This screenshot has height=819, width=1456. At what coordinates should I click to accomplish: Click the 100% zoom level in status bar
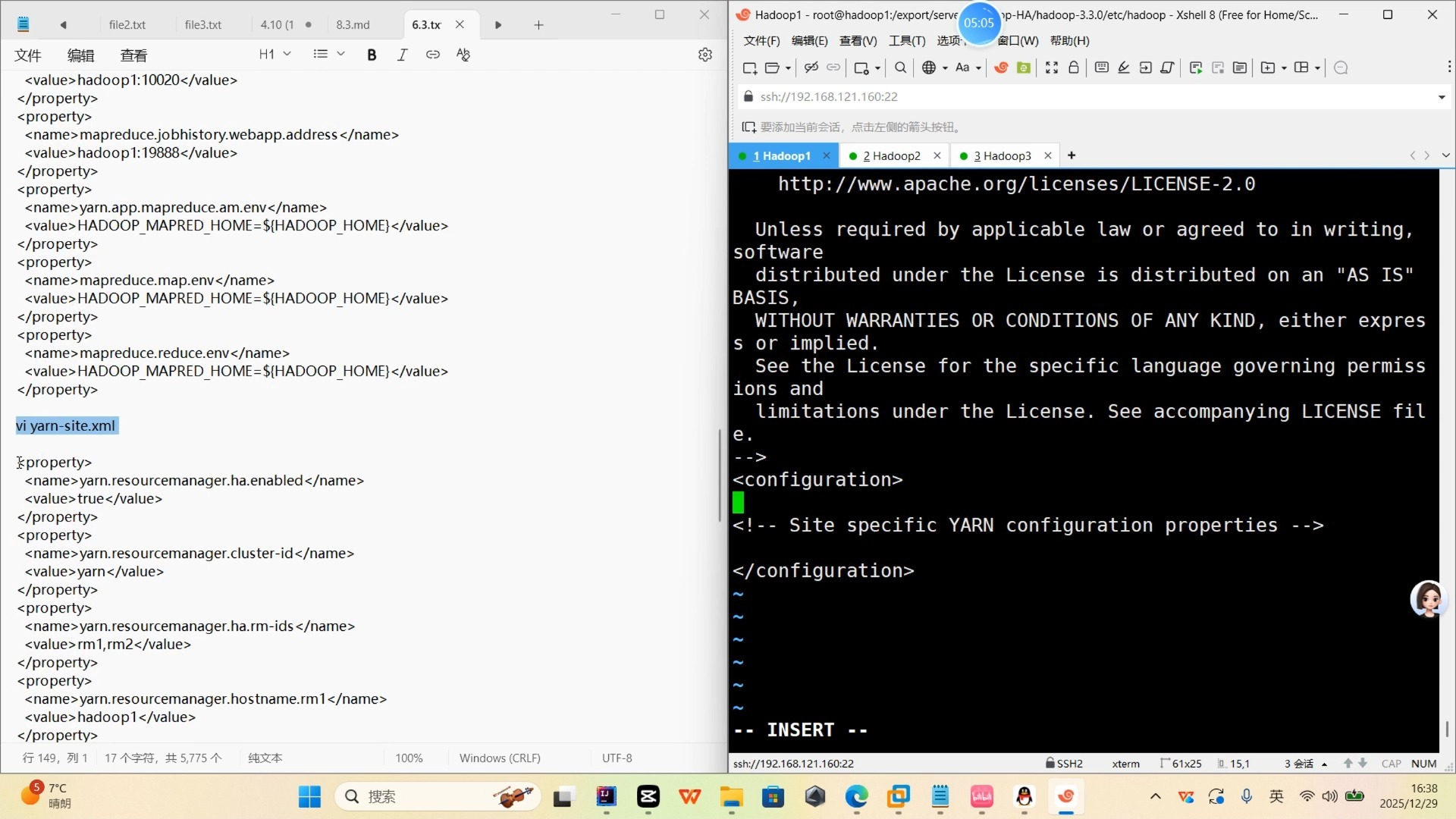[409, 758]
